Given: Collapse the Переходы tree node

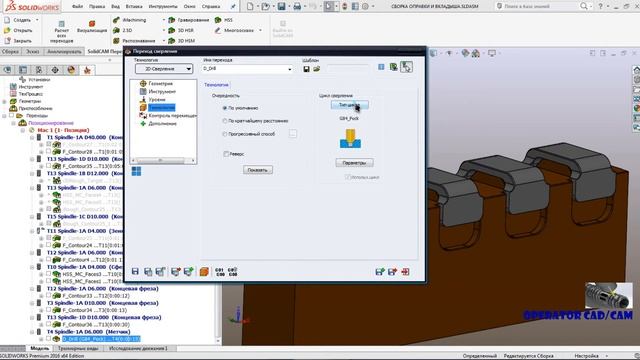Looking at the screenshot, I should pos(4,116).
